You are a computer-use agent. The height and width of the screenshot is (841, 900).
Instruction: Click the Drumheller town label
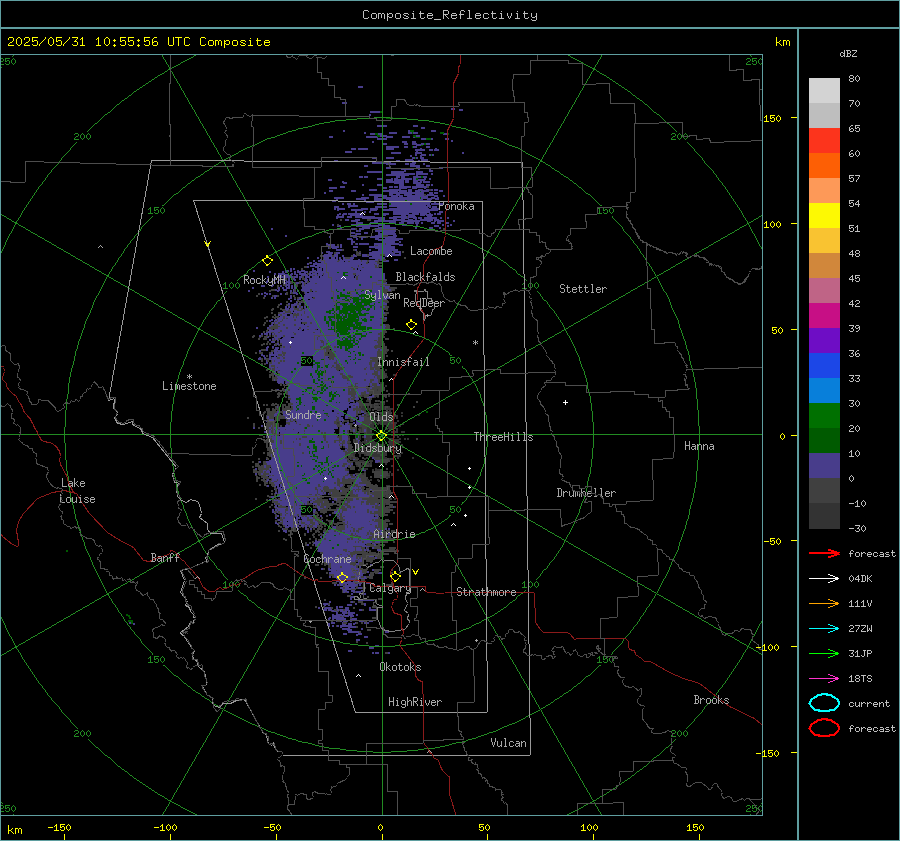(586, 493)
